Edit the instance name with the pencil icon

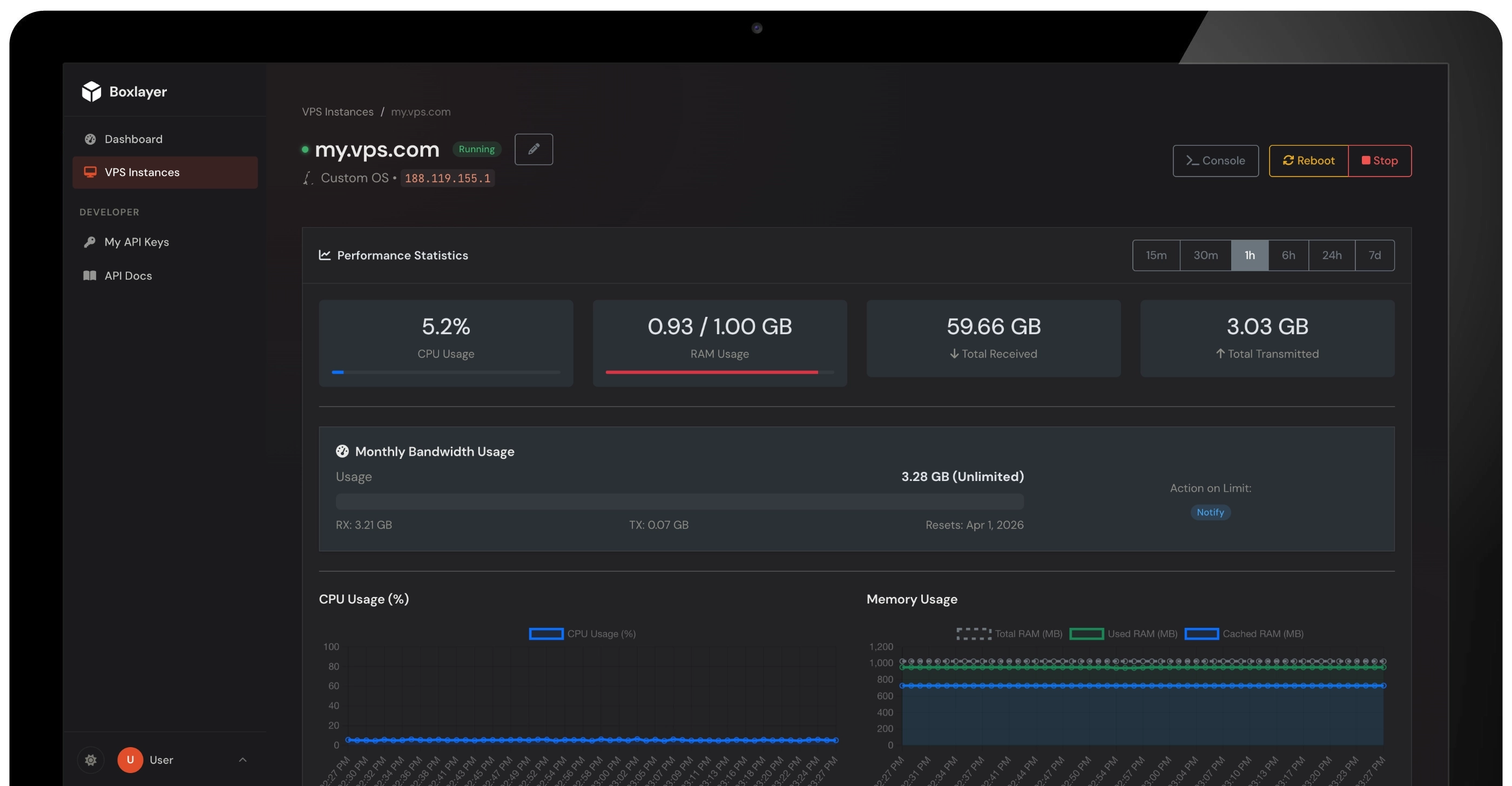533,149
